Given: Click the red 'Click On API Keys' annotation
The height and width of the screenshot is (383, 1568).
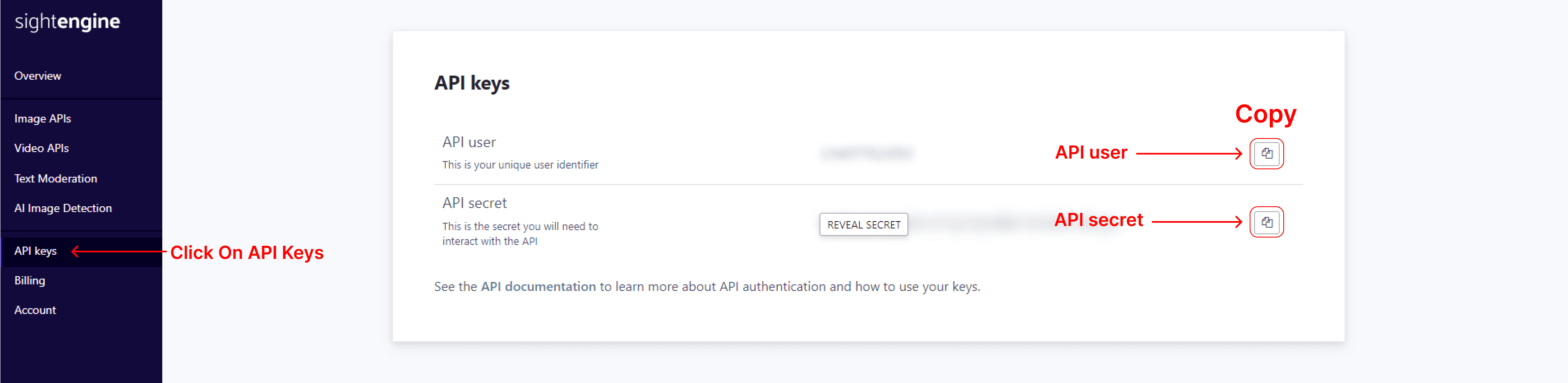Looking at the screenshot, I should point(246,253).
